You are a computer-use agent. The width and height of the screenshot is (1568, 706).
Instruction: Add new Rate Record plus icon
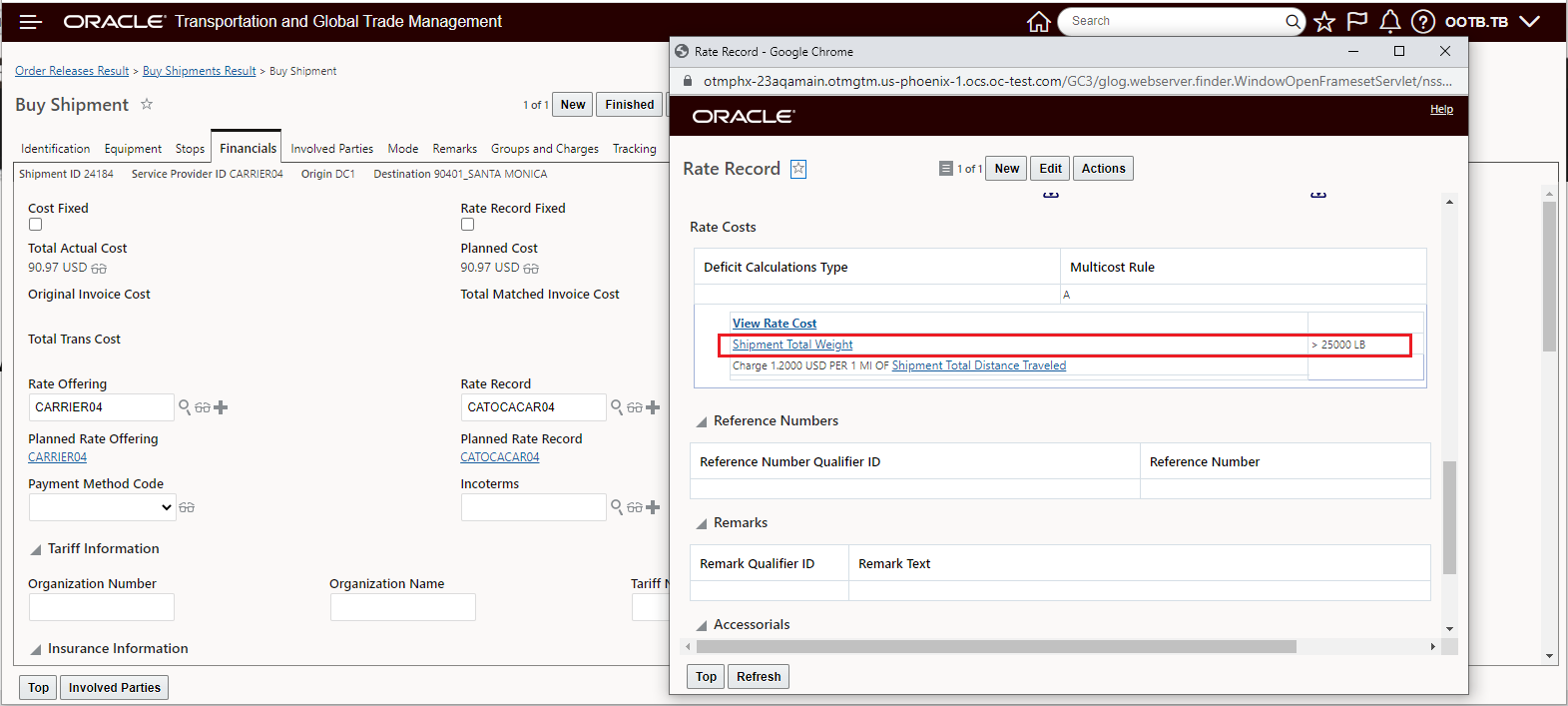pos(653,407)
